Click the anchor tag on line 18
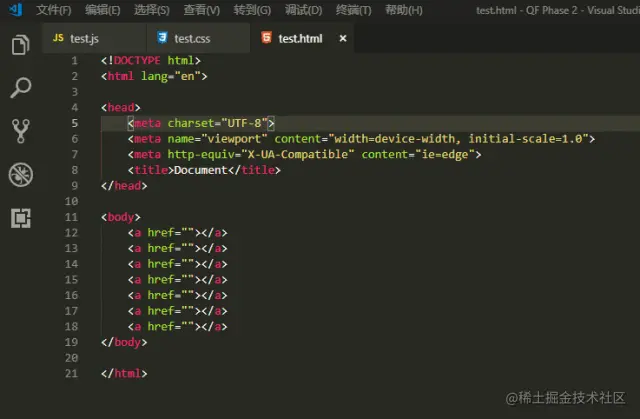This screenshot has width=640, height=419. 178,326
